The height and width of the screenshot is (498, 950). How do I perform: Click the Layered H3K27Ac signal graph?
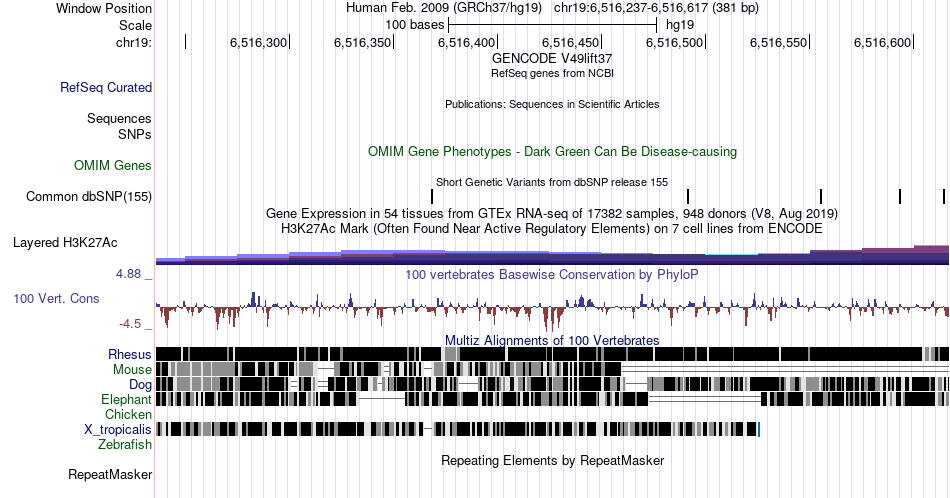(x=552, y=254)
